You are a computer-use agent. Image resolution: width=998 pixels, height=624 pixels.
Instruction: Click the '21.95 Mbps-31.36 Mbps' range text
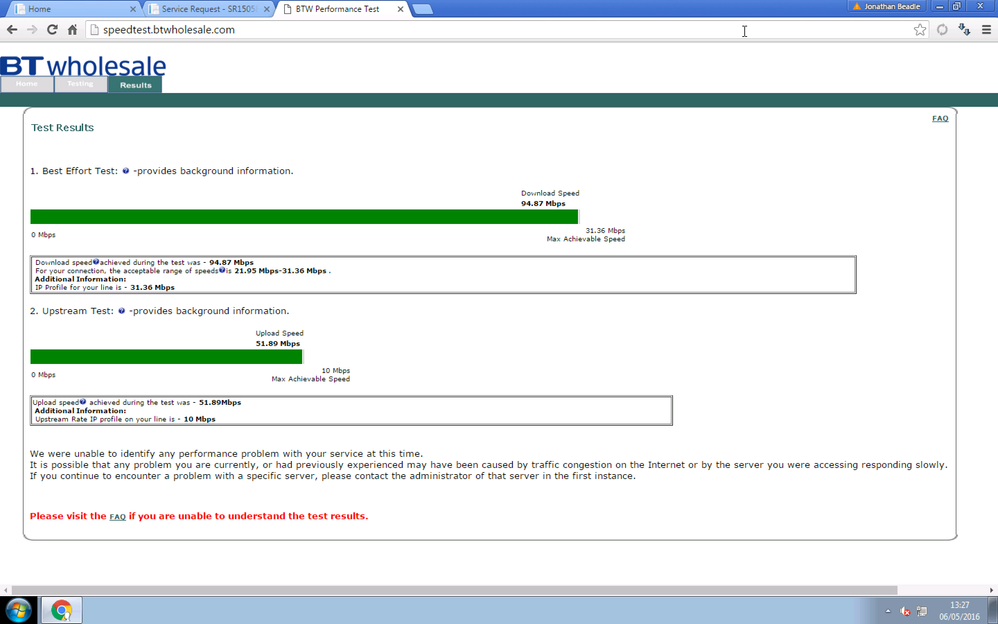click(280, 271)
